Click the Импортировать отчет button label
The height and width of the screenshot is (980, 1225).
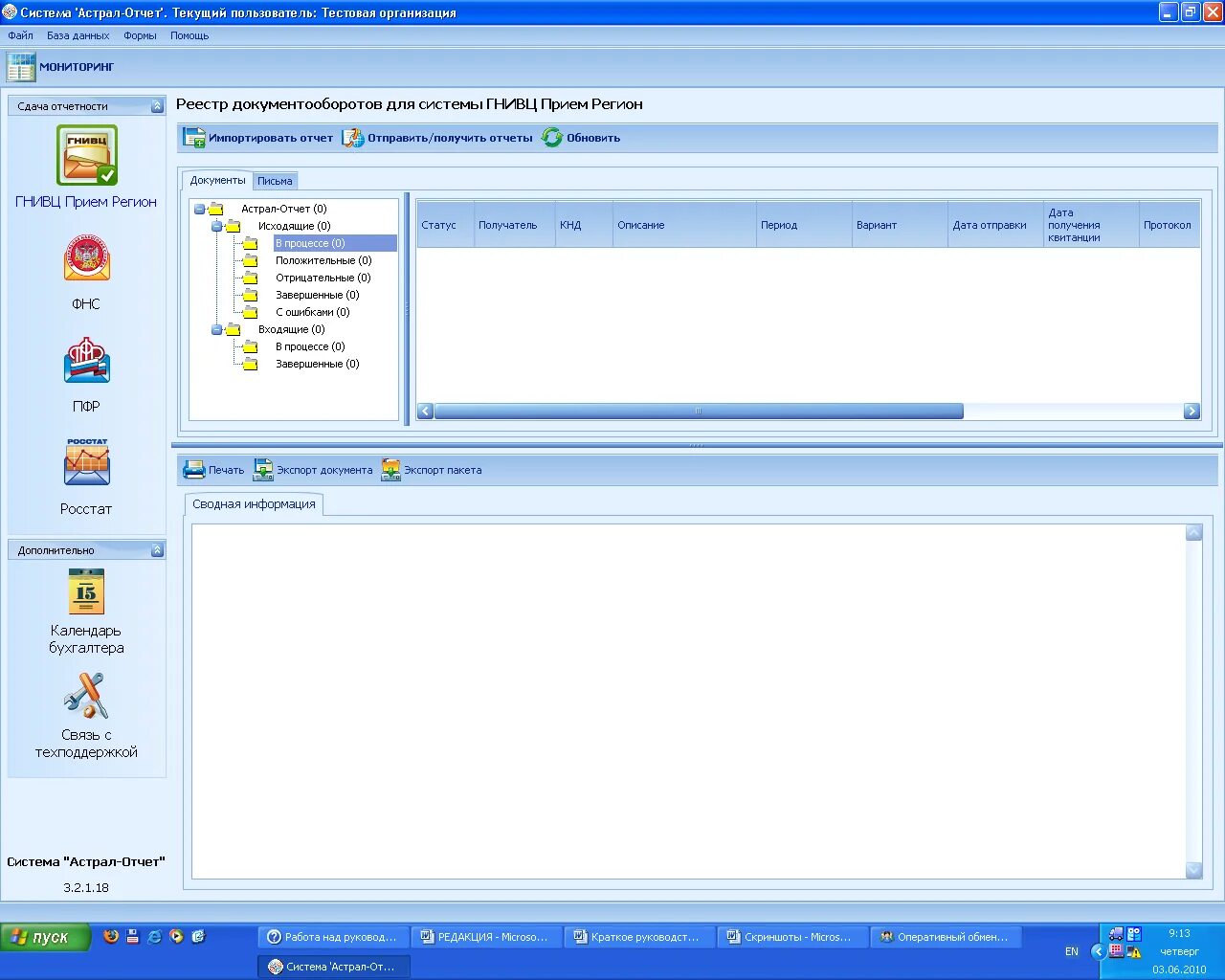click(271, 138)
